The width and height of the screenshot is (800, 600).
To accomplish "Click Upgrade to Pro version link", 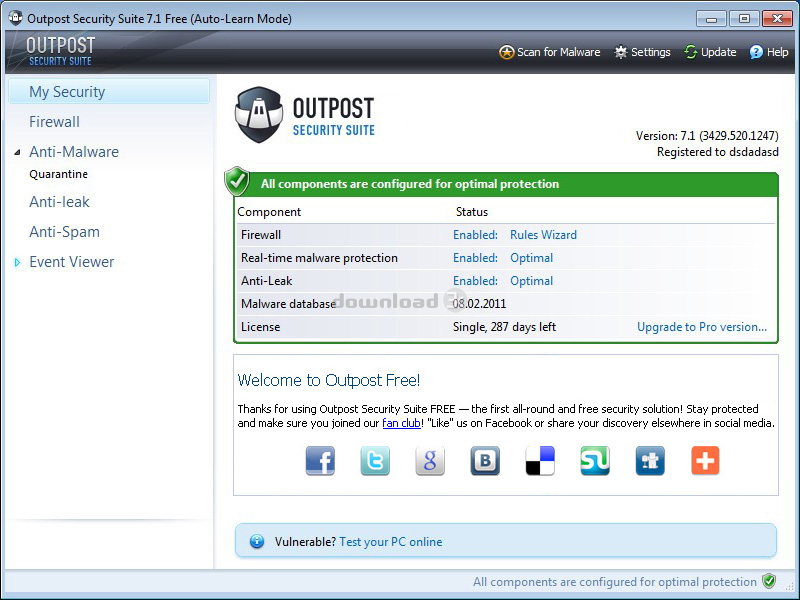I will (x=702, y=327).
